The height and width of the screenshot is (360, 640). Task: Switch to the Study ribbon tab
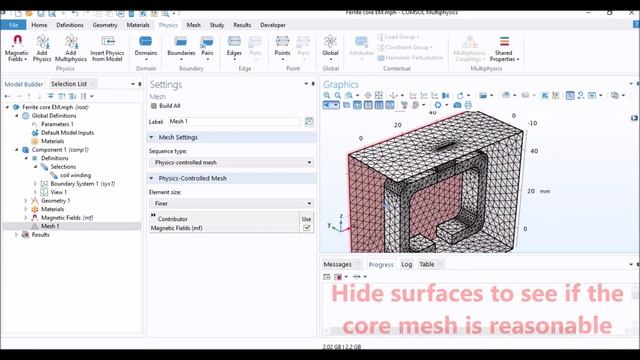pos(217,25)
